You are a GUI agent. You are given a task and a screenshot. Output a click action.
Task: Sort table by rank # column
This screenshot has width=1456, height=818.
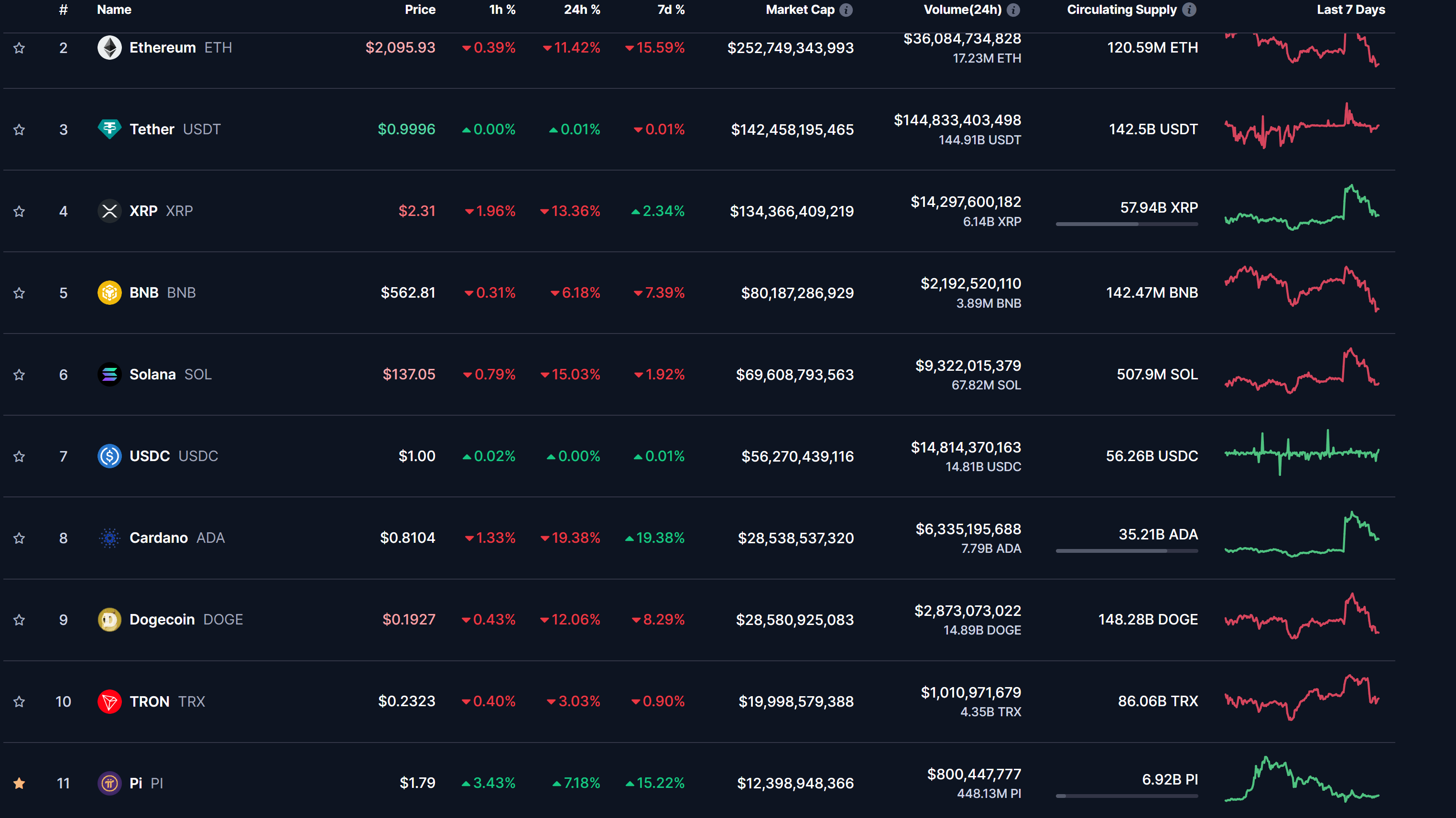click(63, 10)
